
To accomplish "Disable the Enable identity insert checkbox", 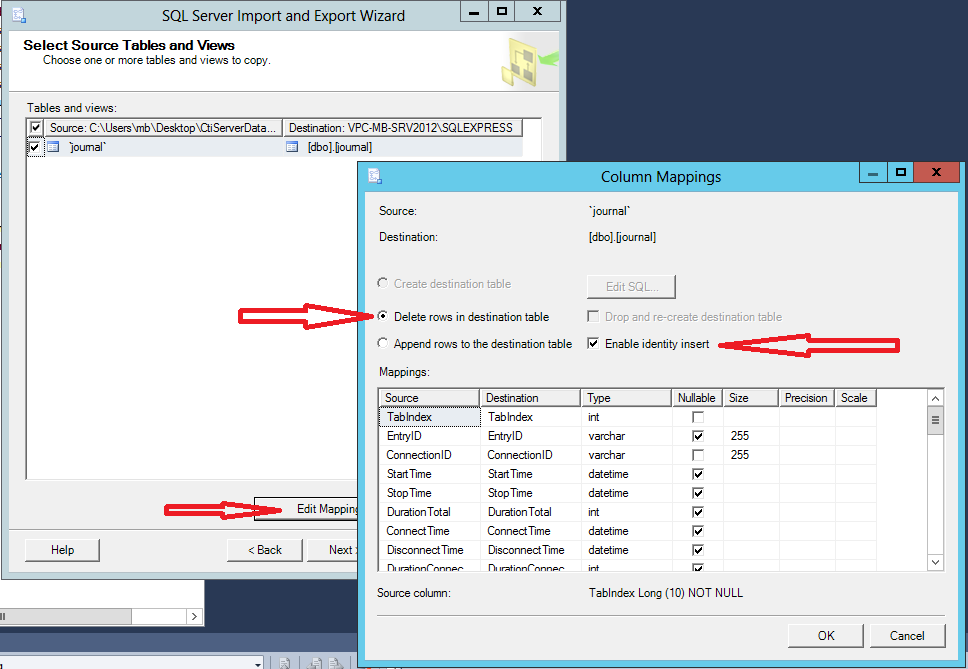I will click(x=593, y=344).
